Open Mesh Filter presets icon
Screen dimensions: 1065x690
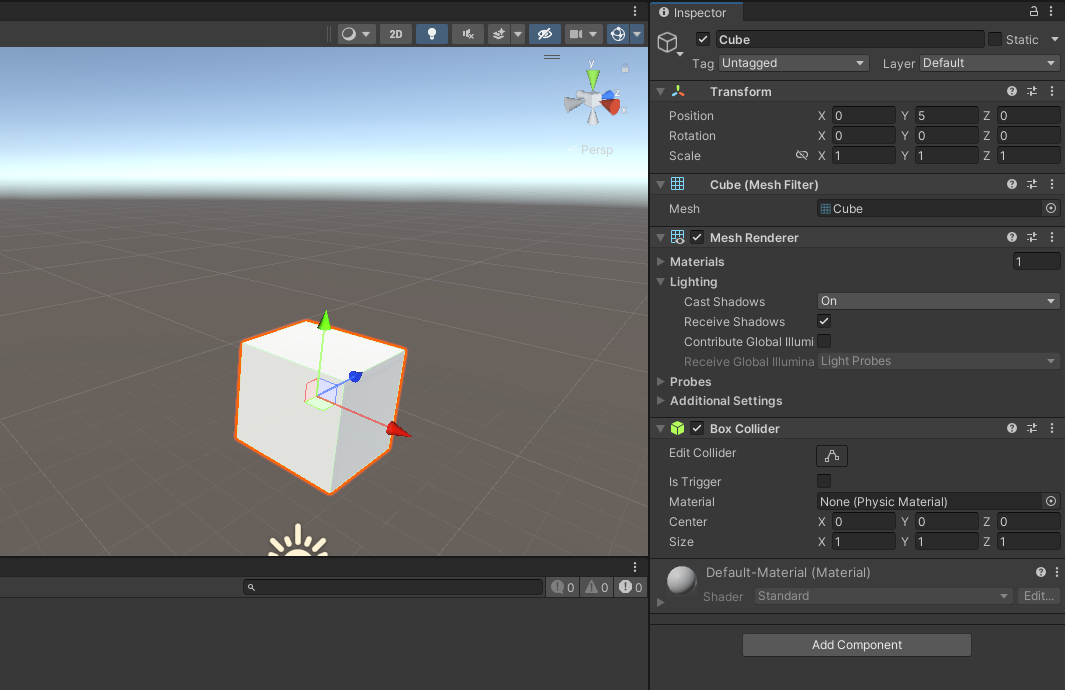(1032, 184)
